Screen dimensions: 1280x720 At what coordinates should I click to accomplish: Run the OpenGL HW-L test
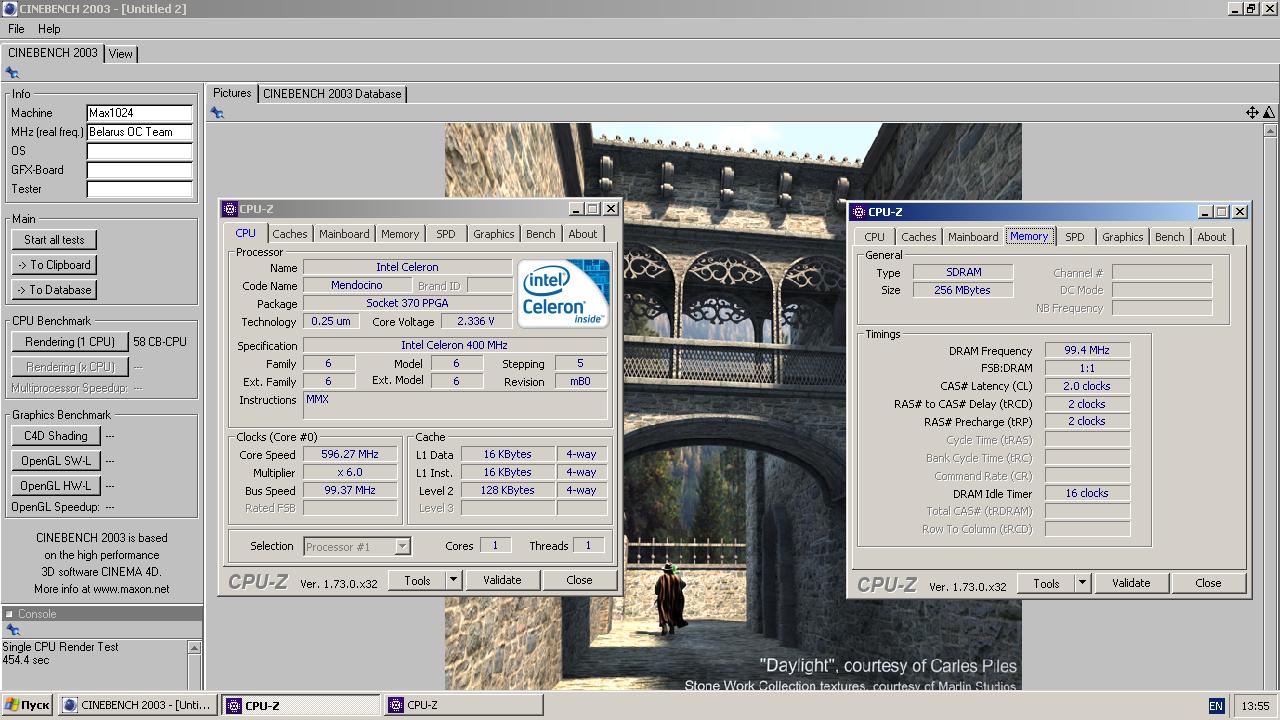(x=56, y=486)
